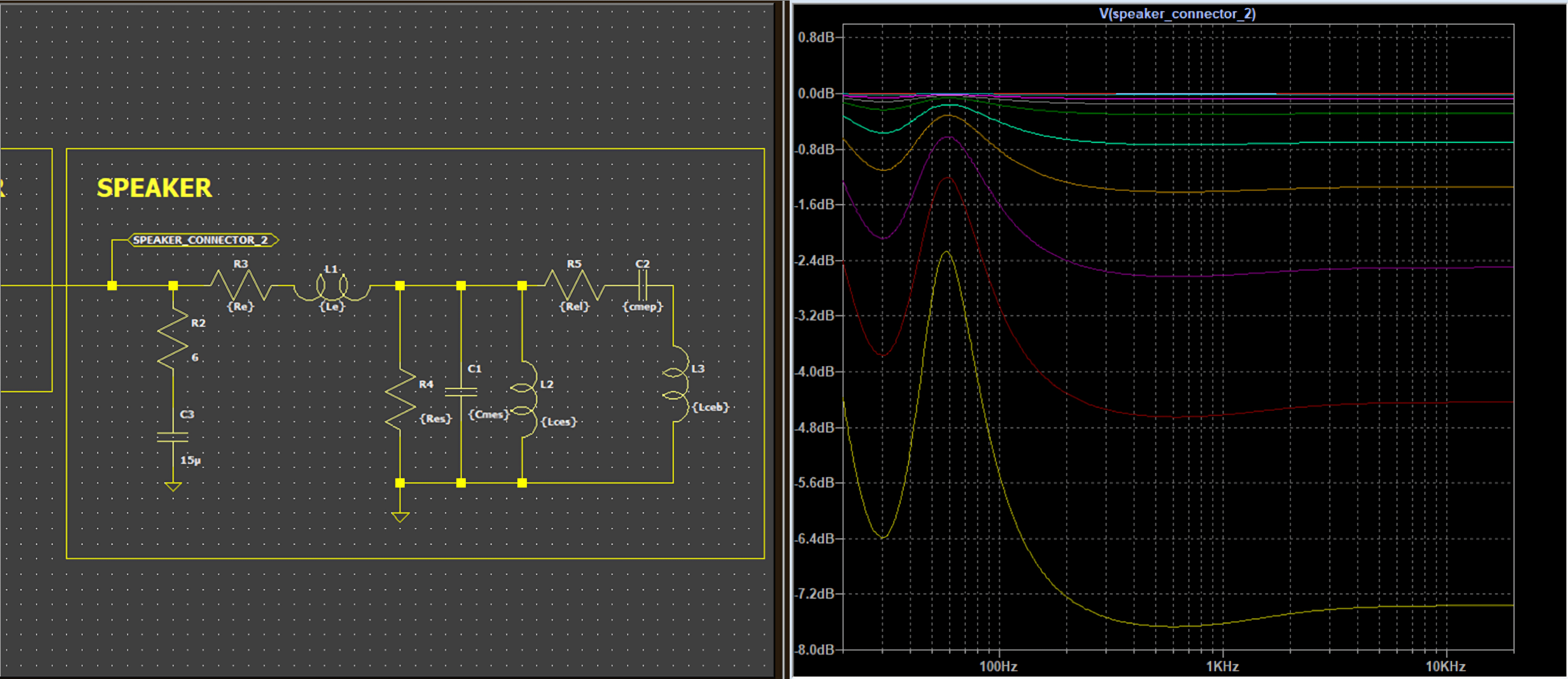Select resistor R2 symbol
The width and height of the screenshot is (1568, 679).
coord(173,338)
